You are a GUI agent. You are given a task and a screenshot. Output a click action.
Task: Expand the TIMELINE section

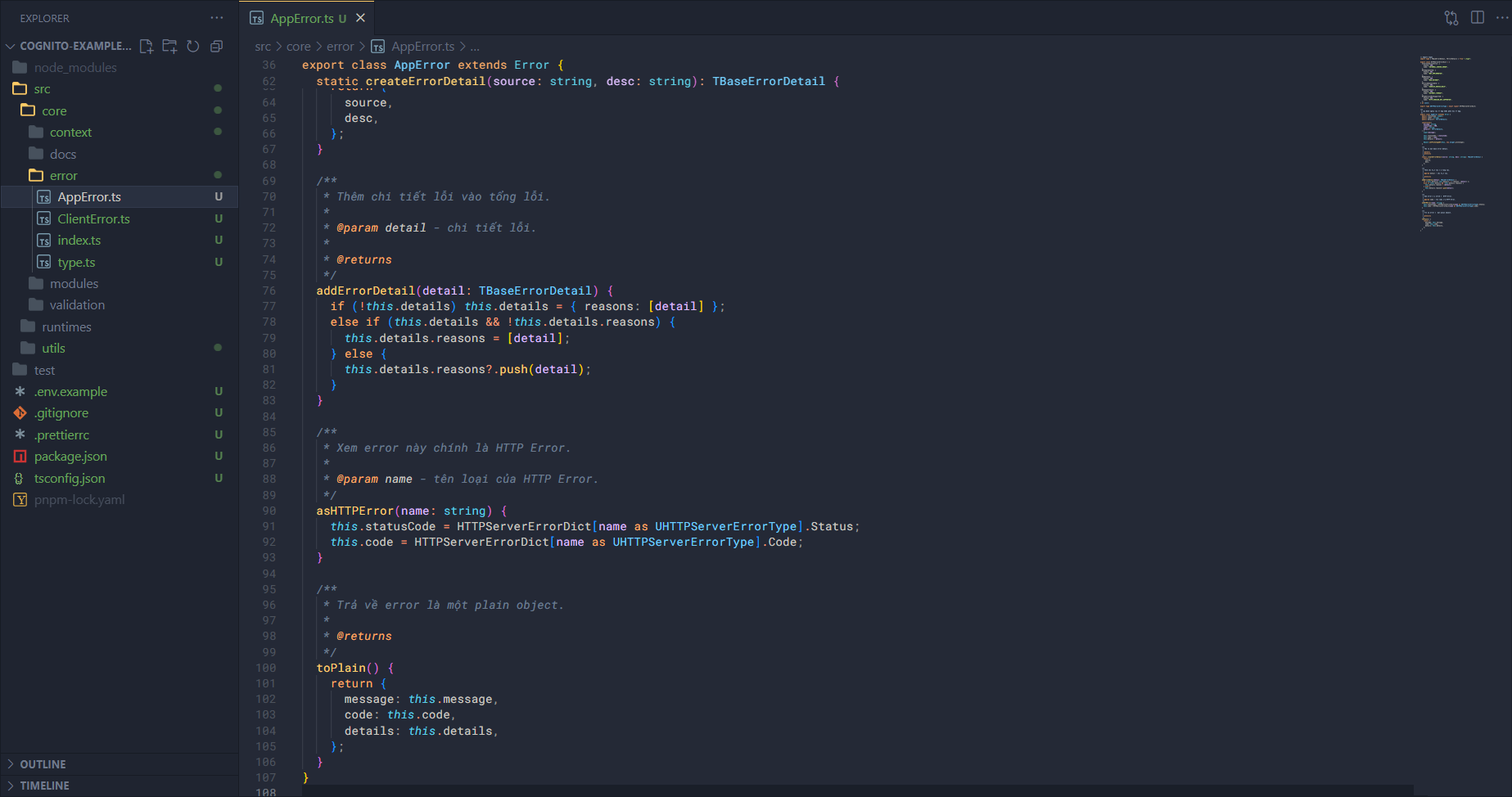(x=44, y=786)
